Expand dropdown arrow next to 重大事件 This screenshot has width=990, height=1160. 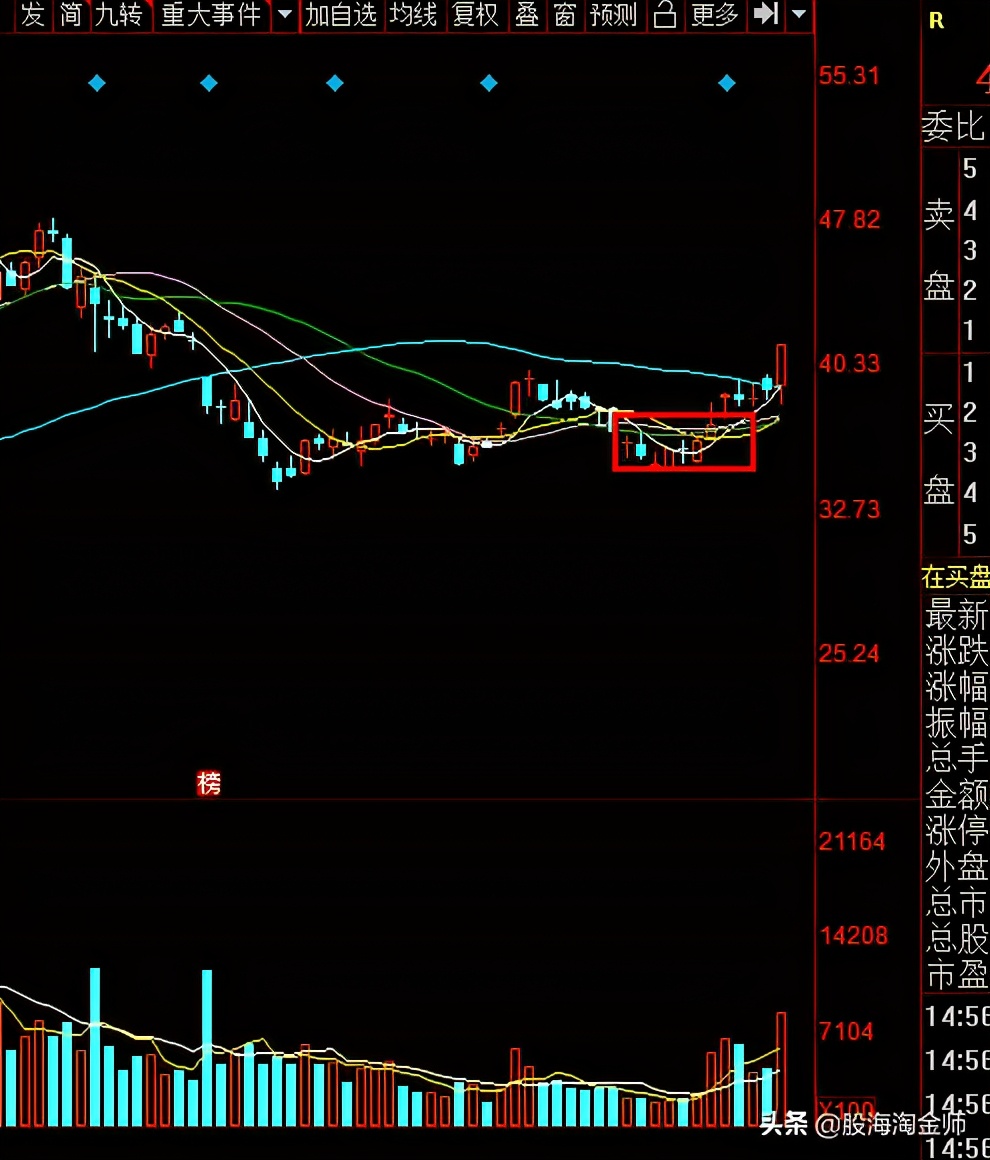click(x=285, y=15)
